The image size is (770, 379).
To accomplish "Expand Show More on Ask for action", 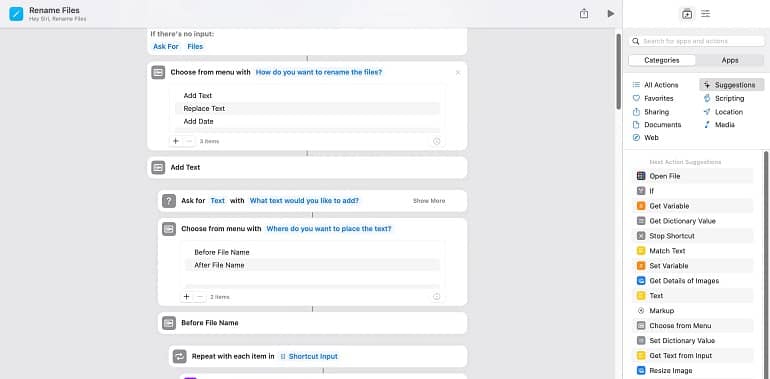I will coord(429,201).
